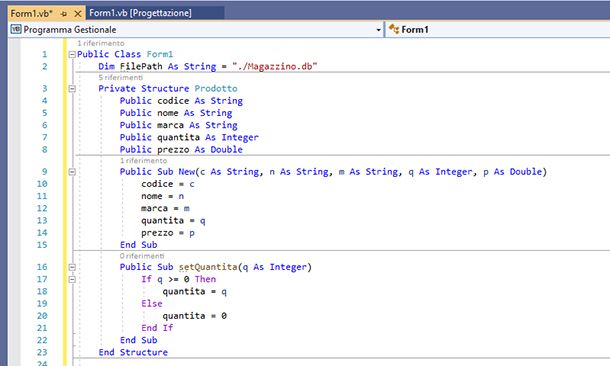Collapse the If q >= 0 Then block
The width and height of the screenshot is (610, 366).
pos(72,279)
